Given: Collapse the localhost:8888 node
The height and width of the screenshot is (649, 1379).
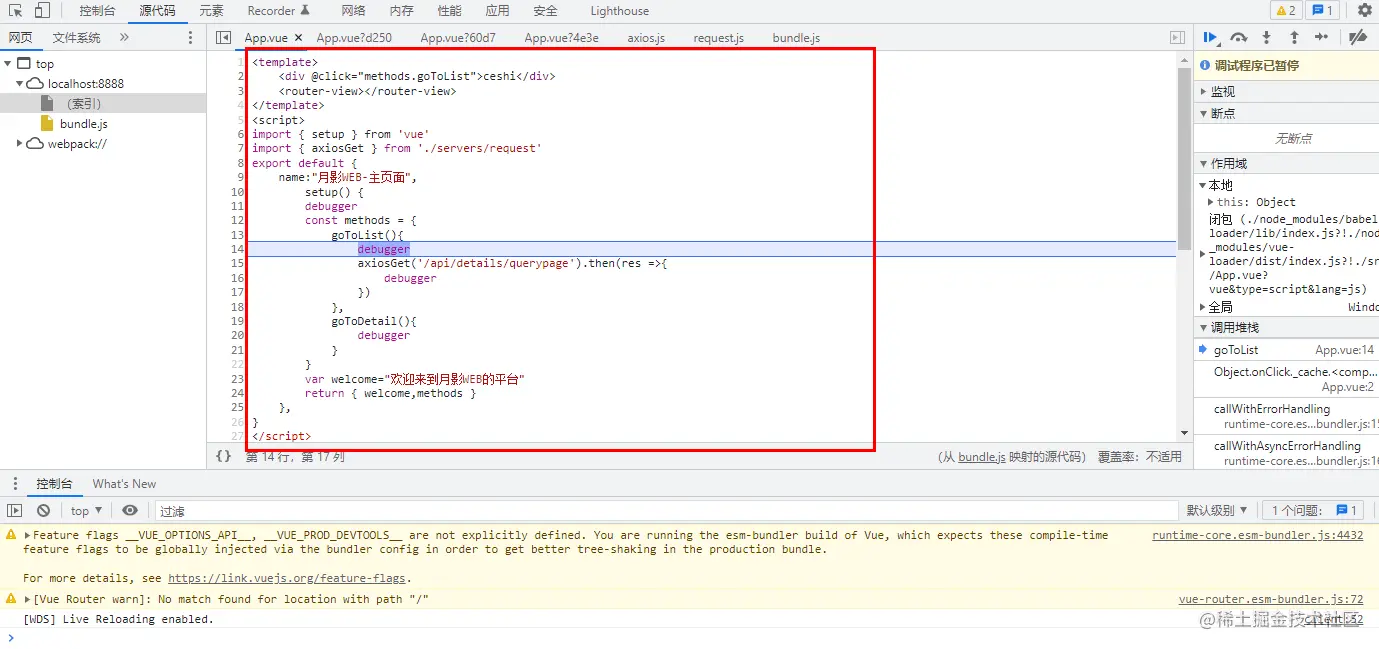Looking at the screenshot, I should [x=20, y=84].
